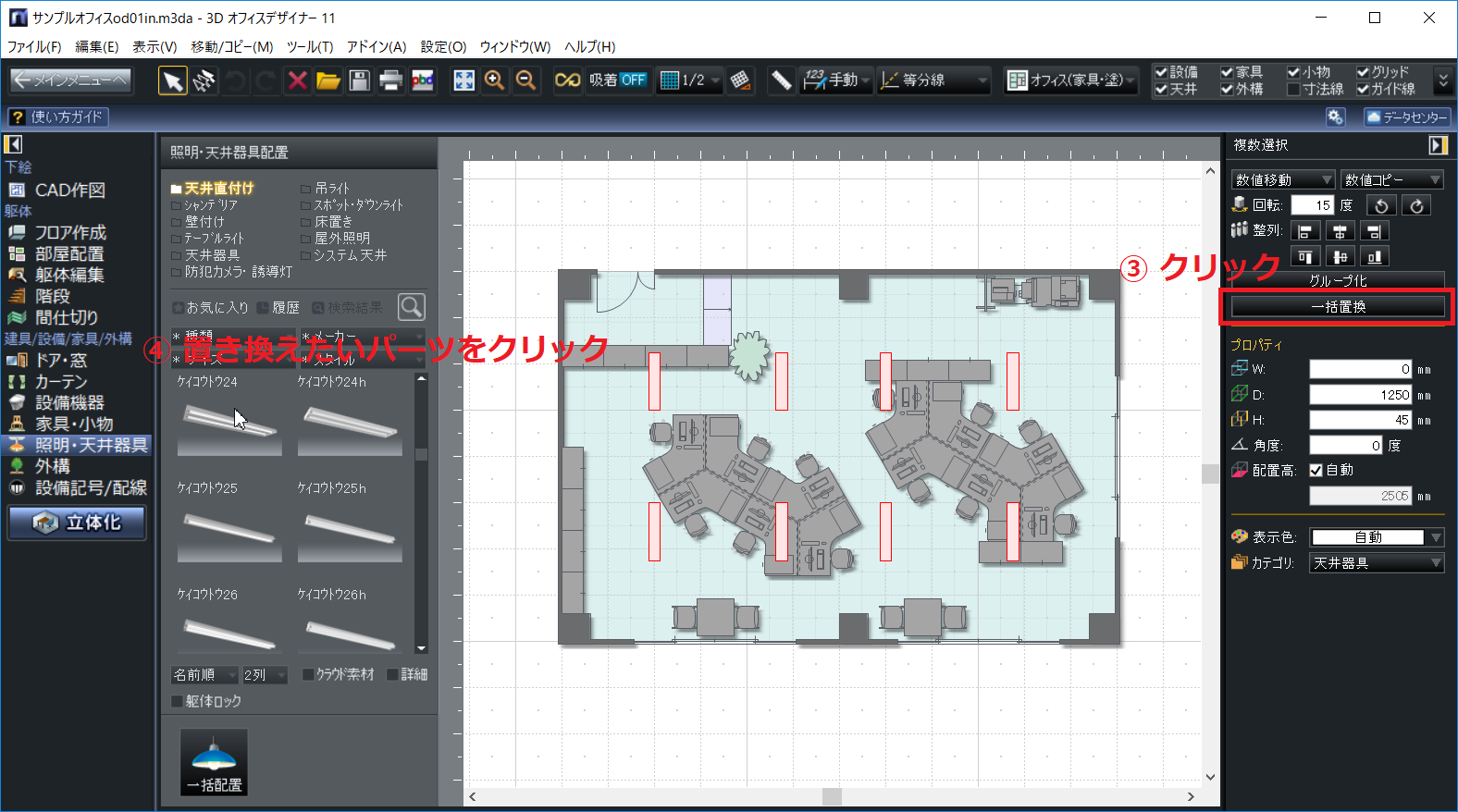This screenshot has height=812, width=1458.
Task: Click the zoom in magnifier icon
Action: [495, 80]
